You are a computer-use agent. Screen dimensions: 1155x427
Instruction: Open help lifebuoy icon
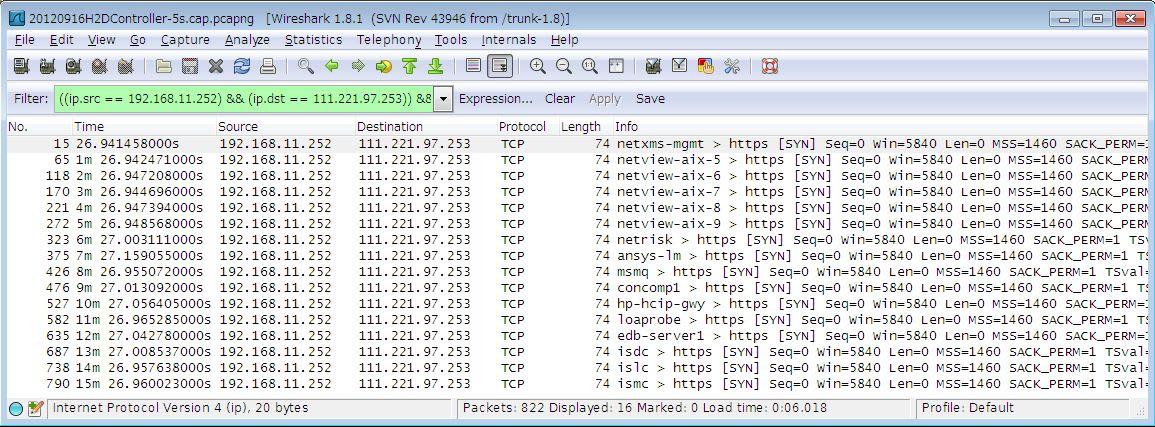pos(770,67)
